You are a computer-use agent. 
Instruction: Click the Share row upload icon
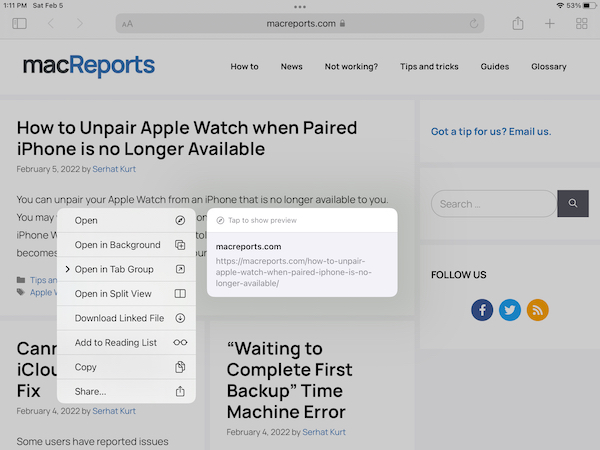[x=180, y=391]
